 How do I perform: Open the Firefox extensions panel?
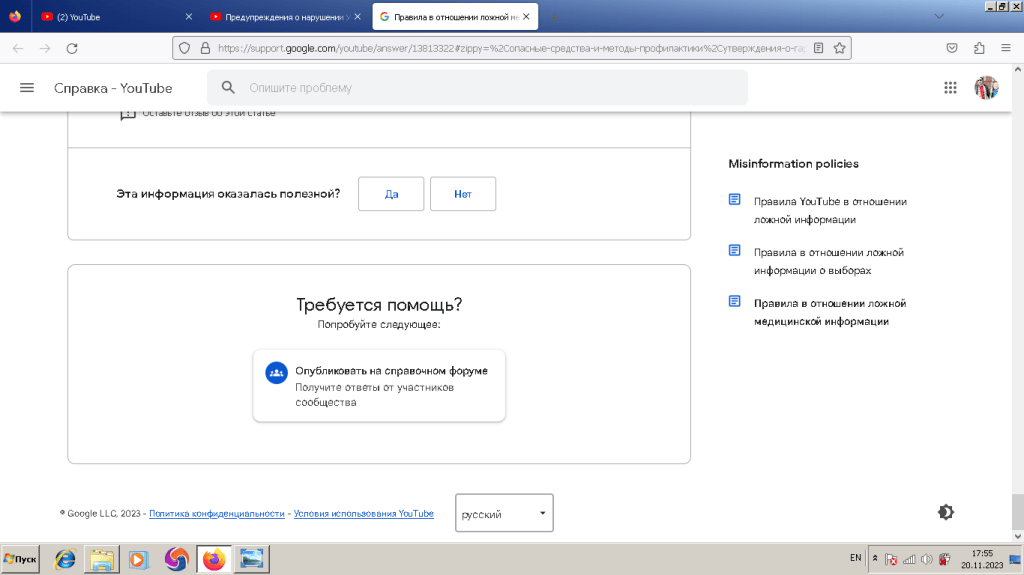(978, 47)
